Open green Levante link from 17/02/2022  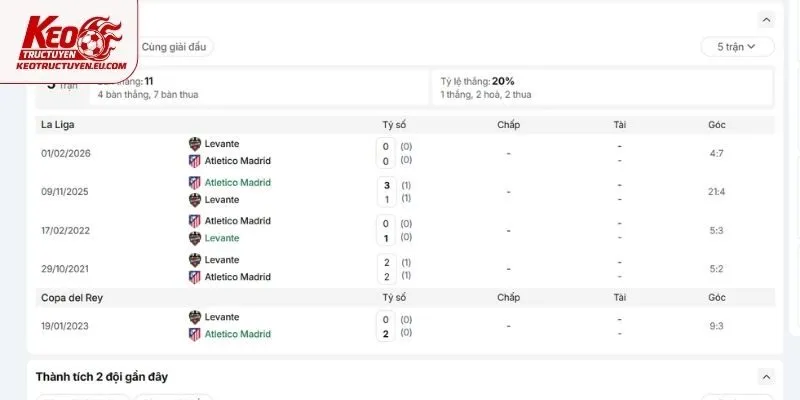222,238
